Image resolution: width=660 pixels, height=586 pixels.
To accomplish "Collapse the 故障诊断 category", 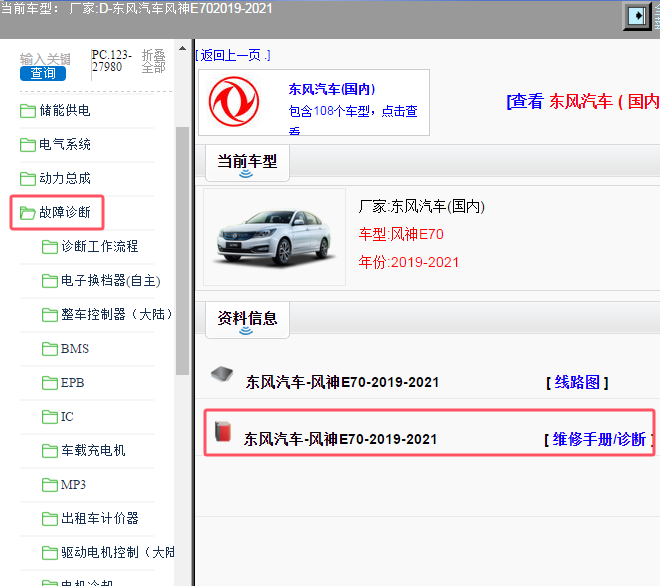I will coord(65,213).
